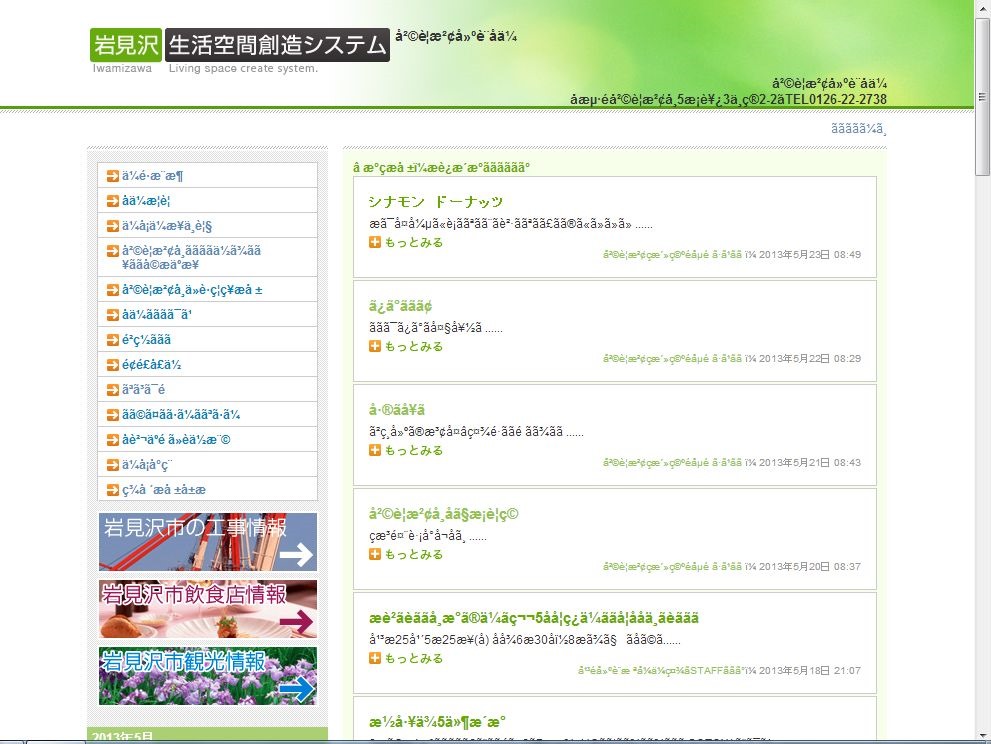Screen dimensions: 991x744
Task: Open もっとみる link in the 2013年5月21日 post
Action: [x=413, y=450]
